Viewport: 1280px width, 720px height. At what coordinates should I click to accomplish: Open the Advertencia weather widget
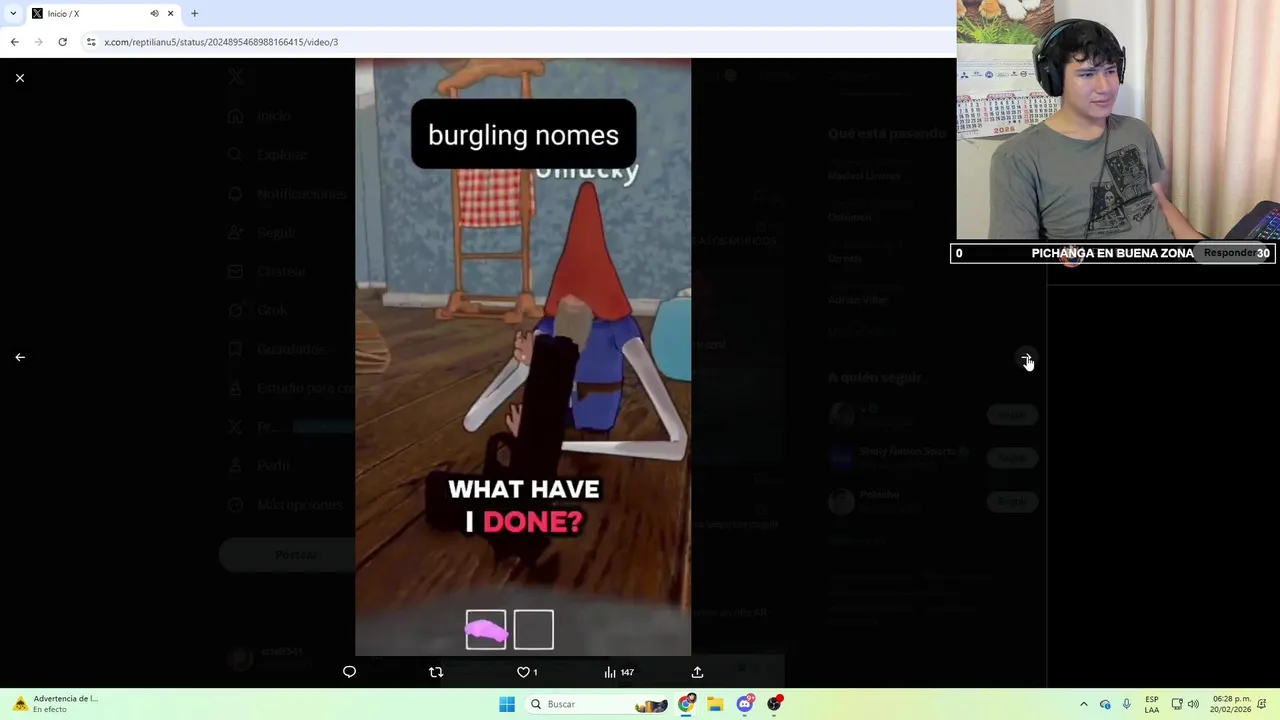[x=55, y=704]
